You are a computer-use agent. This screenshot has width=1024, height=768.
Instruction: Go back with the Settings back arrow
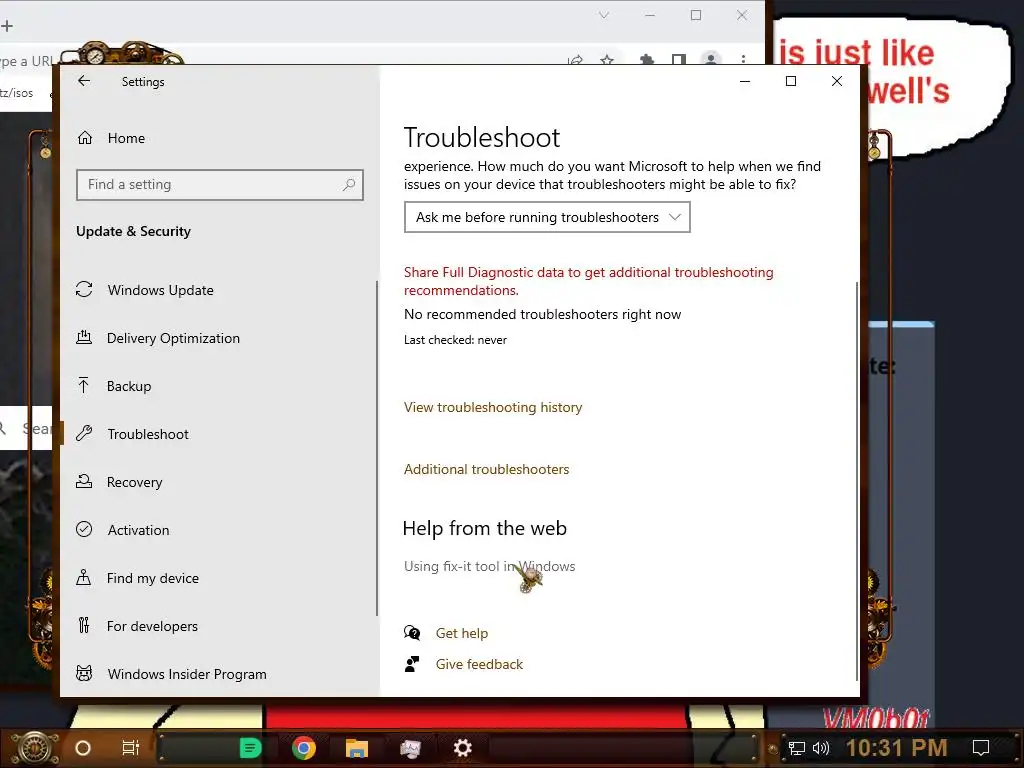pos(84,81)
